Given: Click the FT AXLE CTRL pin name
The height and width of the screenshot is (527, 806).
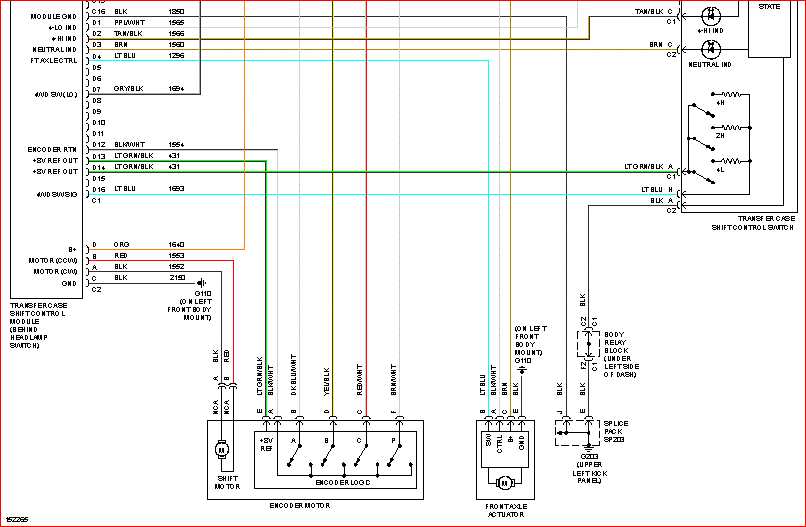Looking at the screenshot, I should (53, 61).
